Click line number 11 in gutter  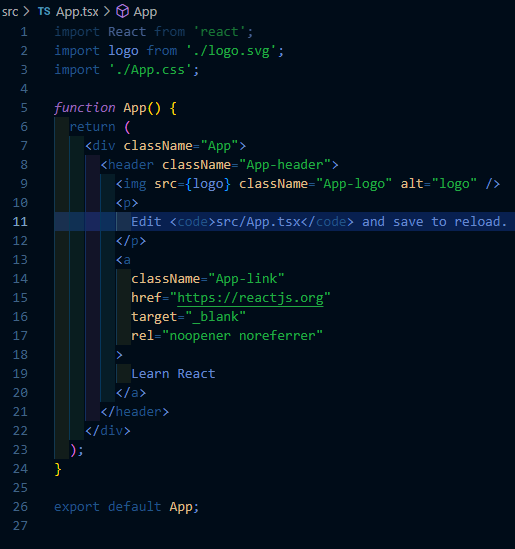coord(20,222)
